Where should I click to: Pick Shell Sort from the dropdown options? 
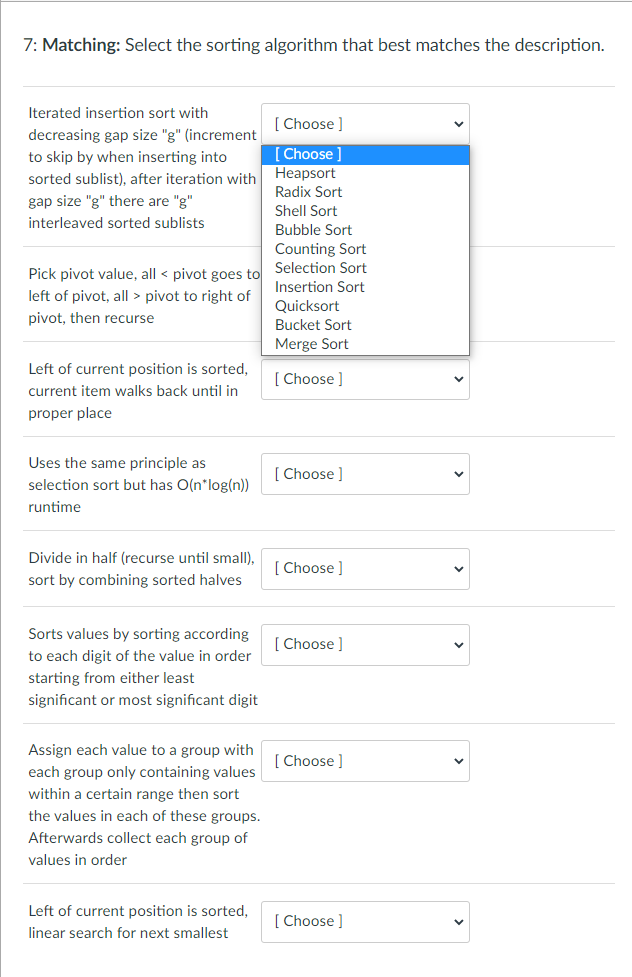[365, 211]
